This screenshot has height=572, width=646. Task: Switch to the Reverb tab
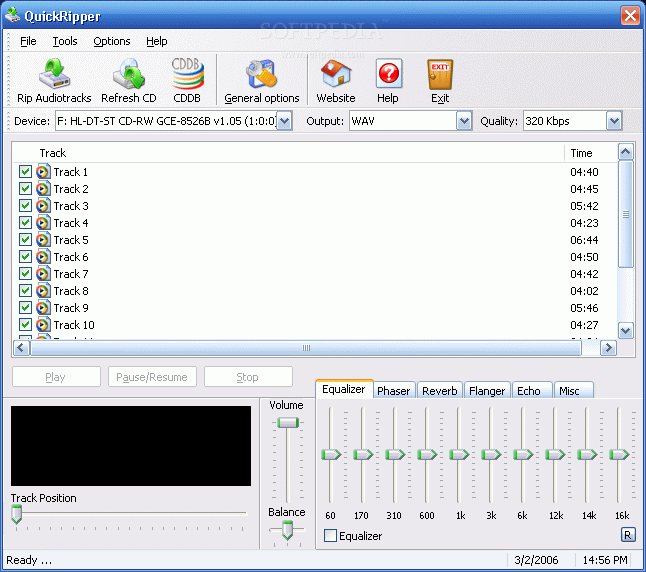pos(440,390)
